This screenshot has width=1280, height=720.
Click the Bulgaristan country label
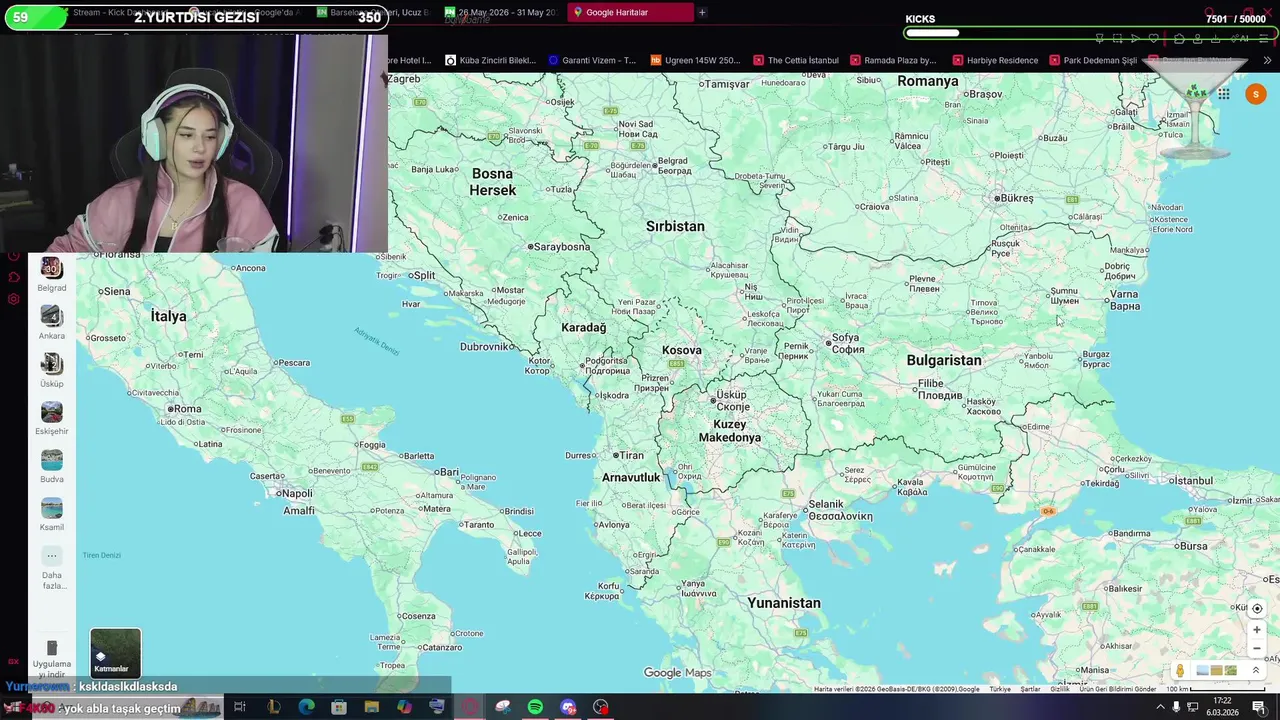[944, 360]
